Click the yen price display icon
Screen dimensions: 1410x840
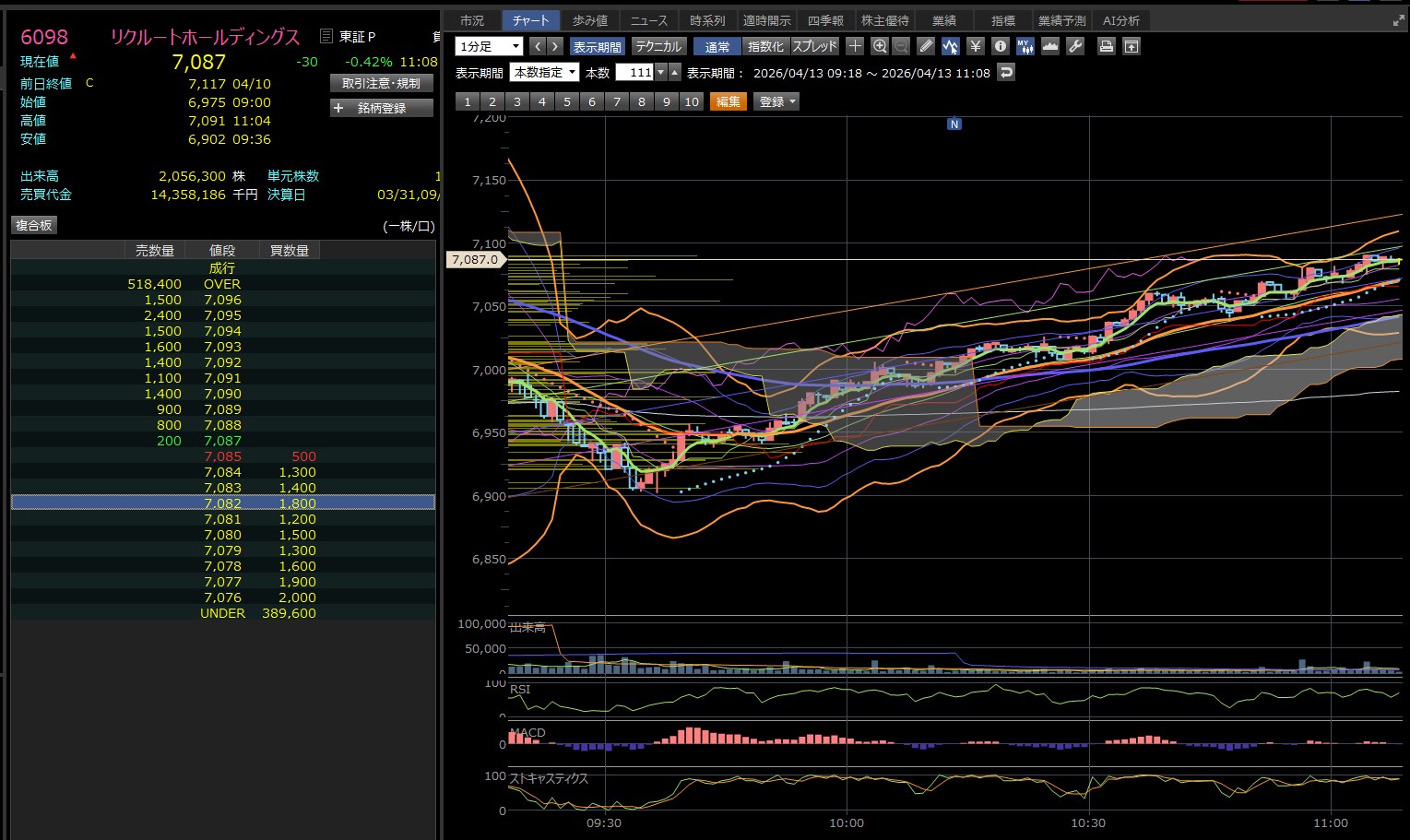pos(976,46)
